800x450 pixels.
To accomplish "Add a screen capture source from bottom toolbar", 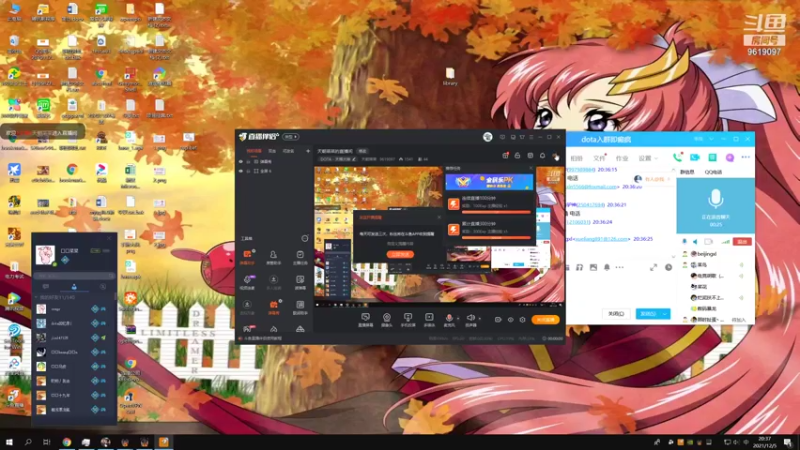I will (365, 320).
